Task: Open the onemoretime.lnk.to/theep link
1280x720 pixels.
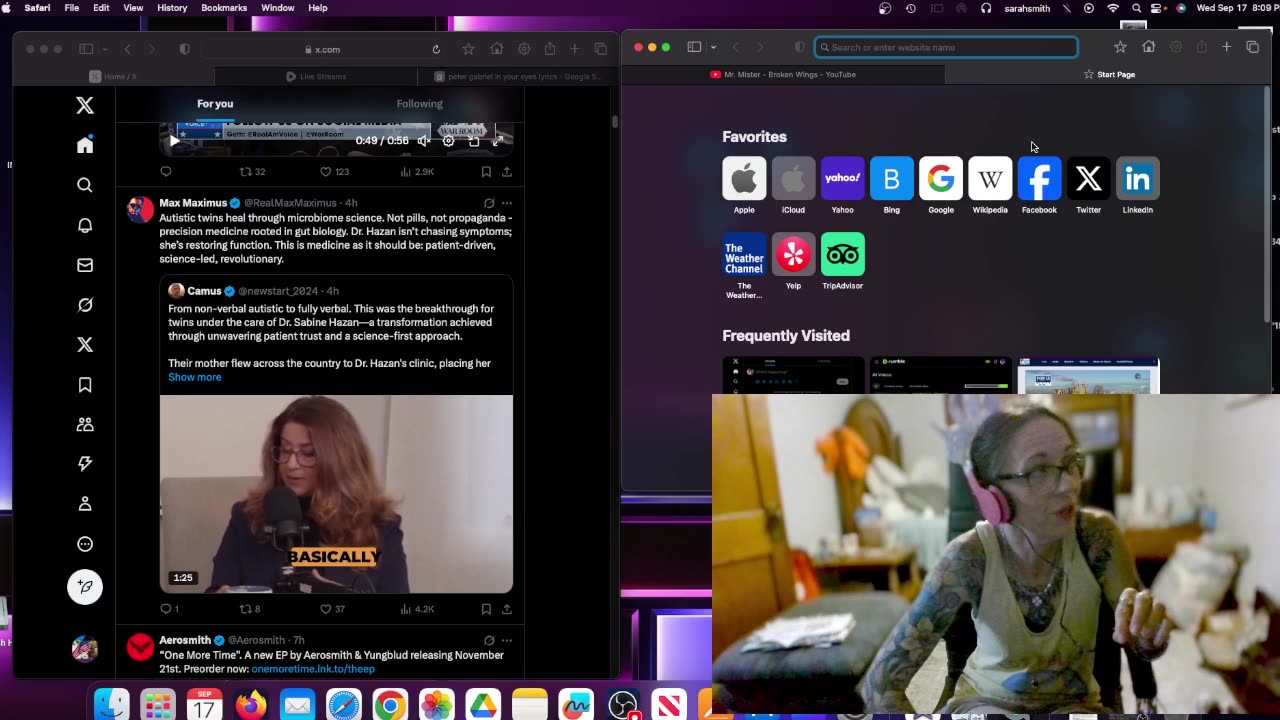Action: coord(313,669)
